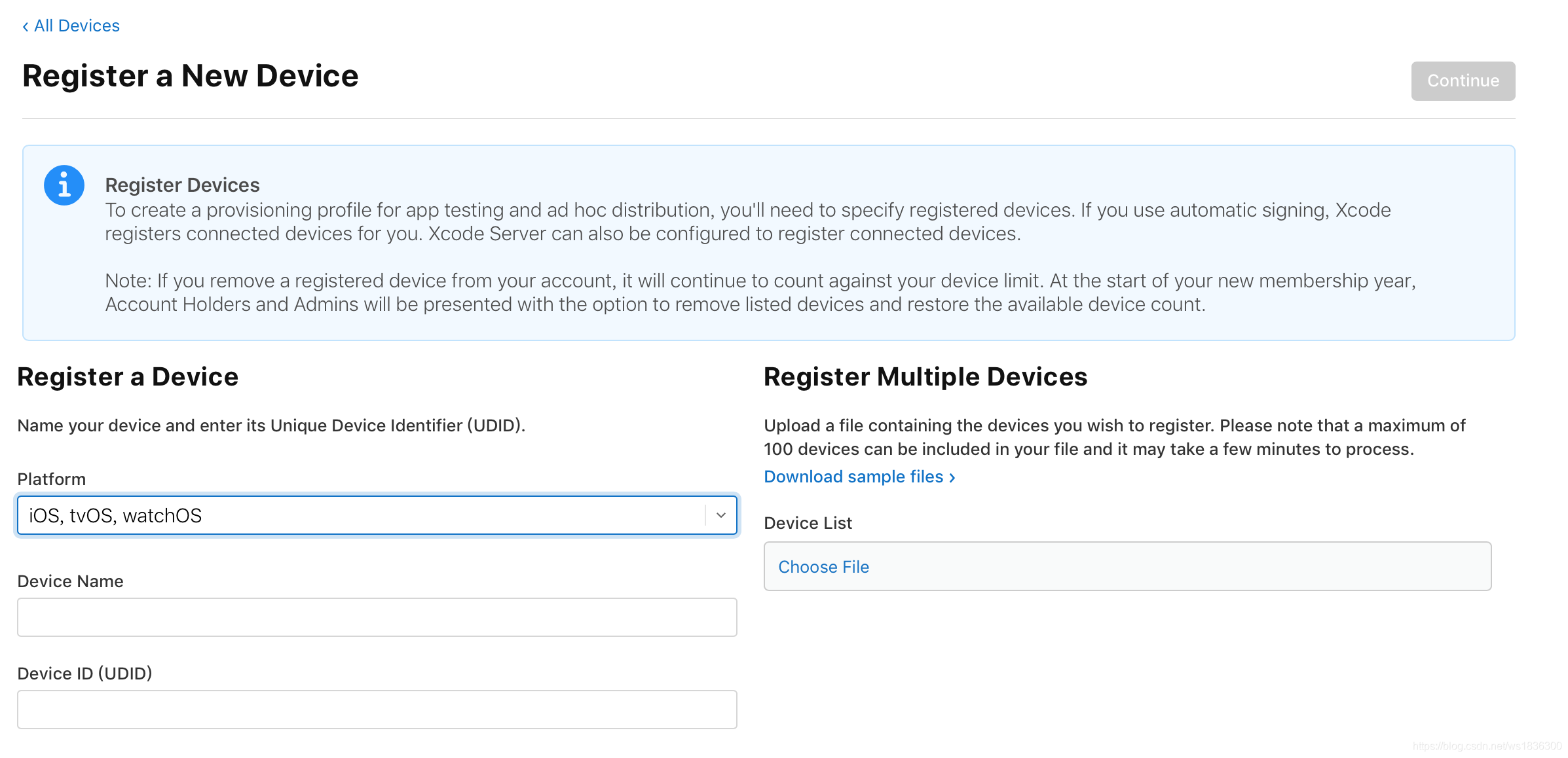Click the Device ID (UDID) label
This screenshot has width=1568, height=758.
pos(84,674)
